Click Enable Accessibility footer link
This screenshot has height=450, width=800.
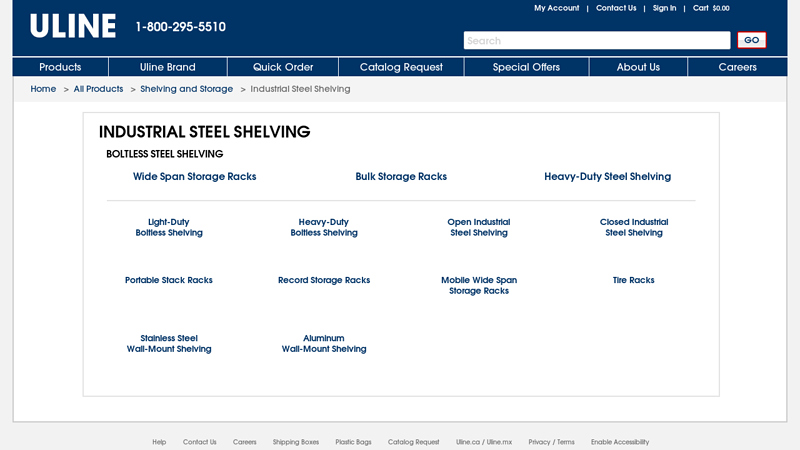[620, 442]
